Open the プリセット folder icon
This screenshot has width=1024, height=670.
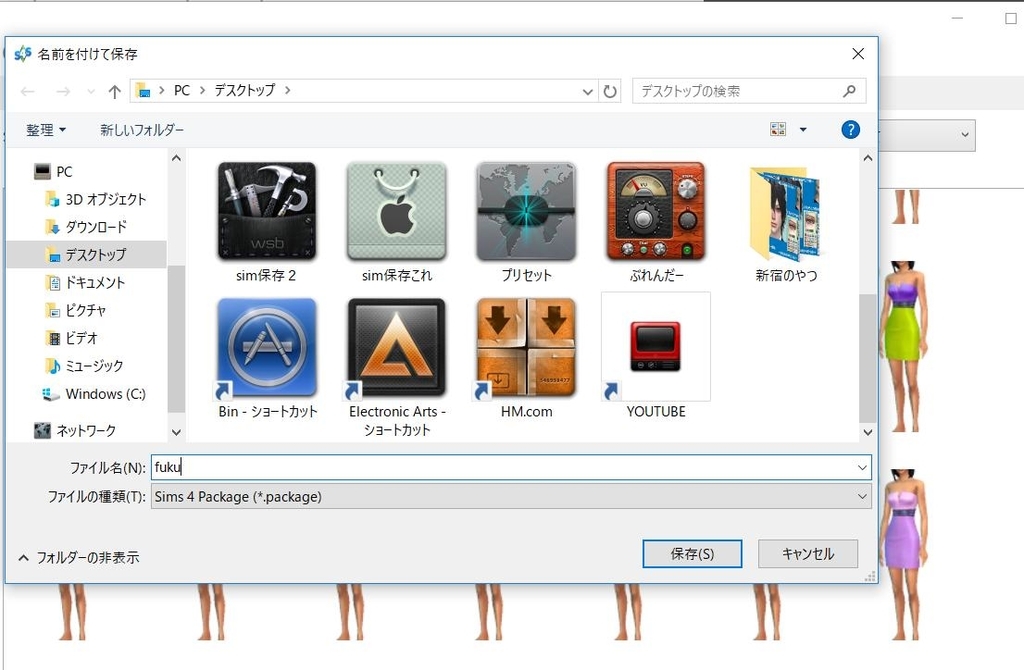pos(526,211)
